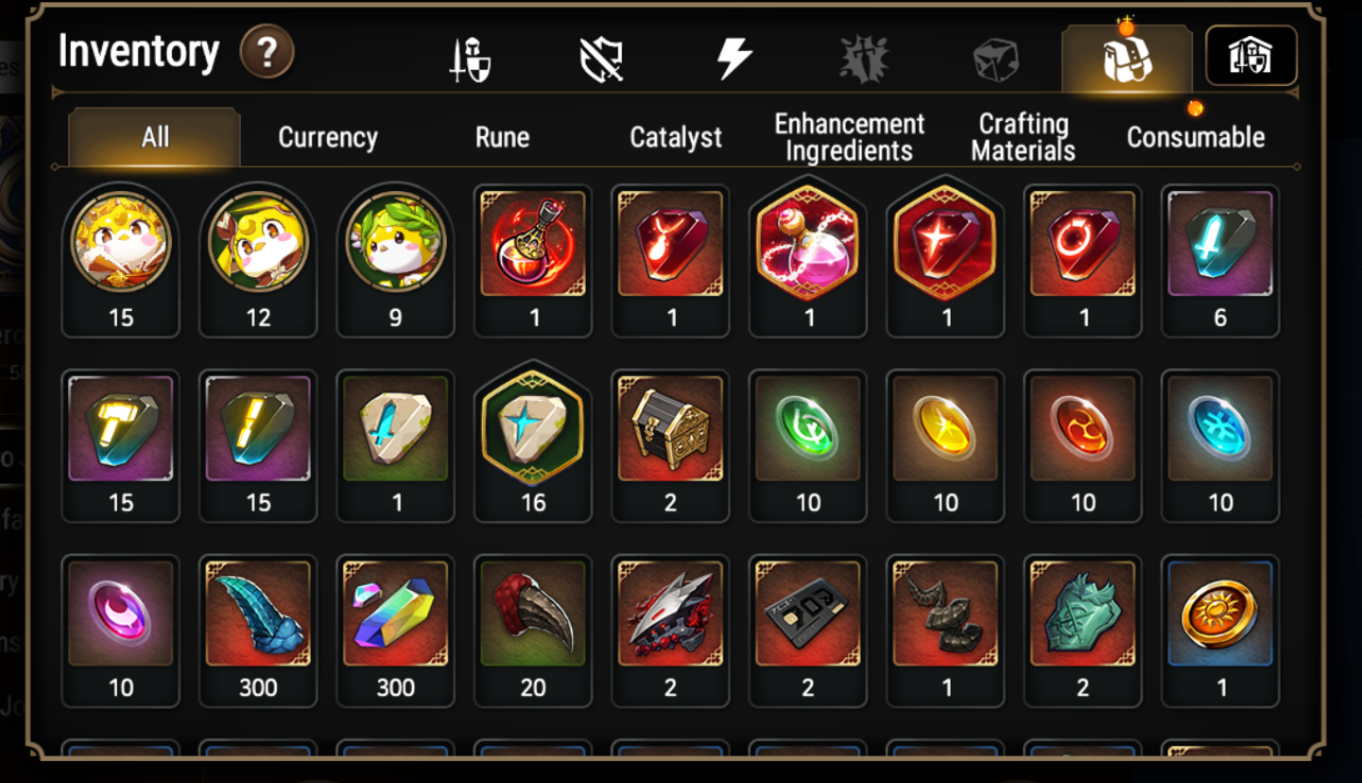This screenshot has height=783, width=1362.
Task: Select the lightning bolt category icon
Action: coord(734,59)
